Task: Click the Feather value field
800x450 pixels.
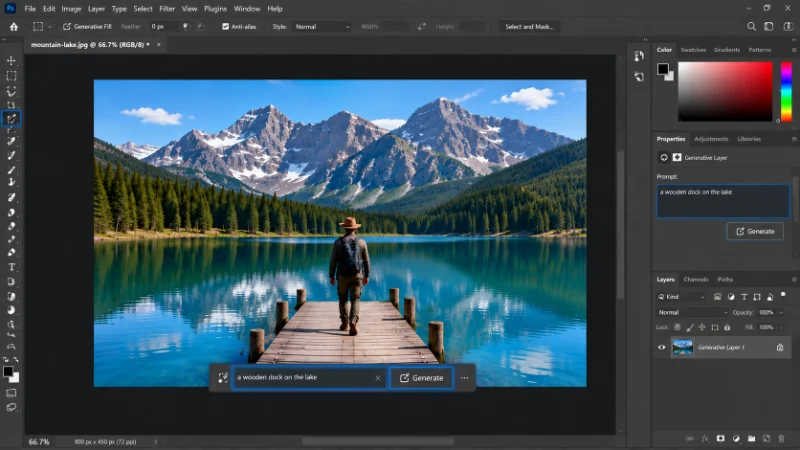Action: click(x=165, y=27)
